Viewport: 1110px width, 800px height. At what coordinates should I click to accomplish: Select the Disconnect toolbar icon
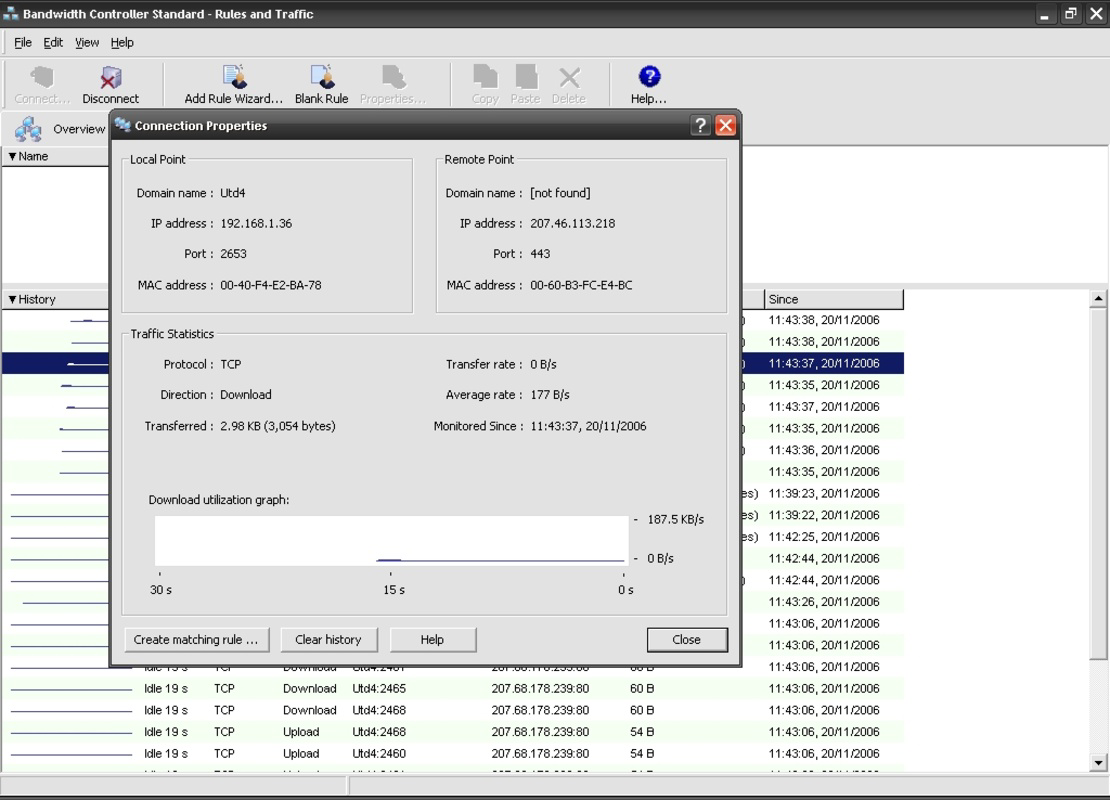(x=110, y=82)
